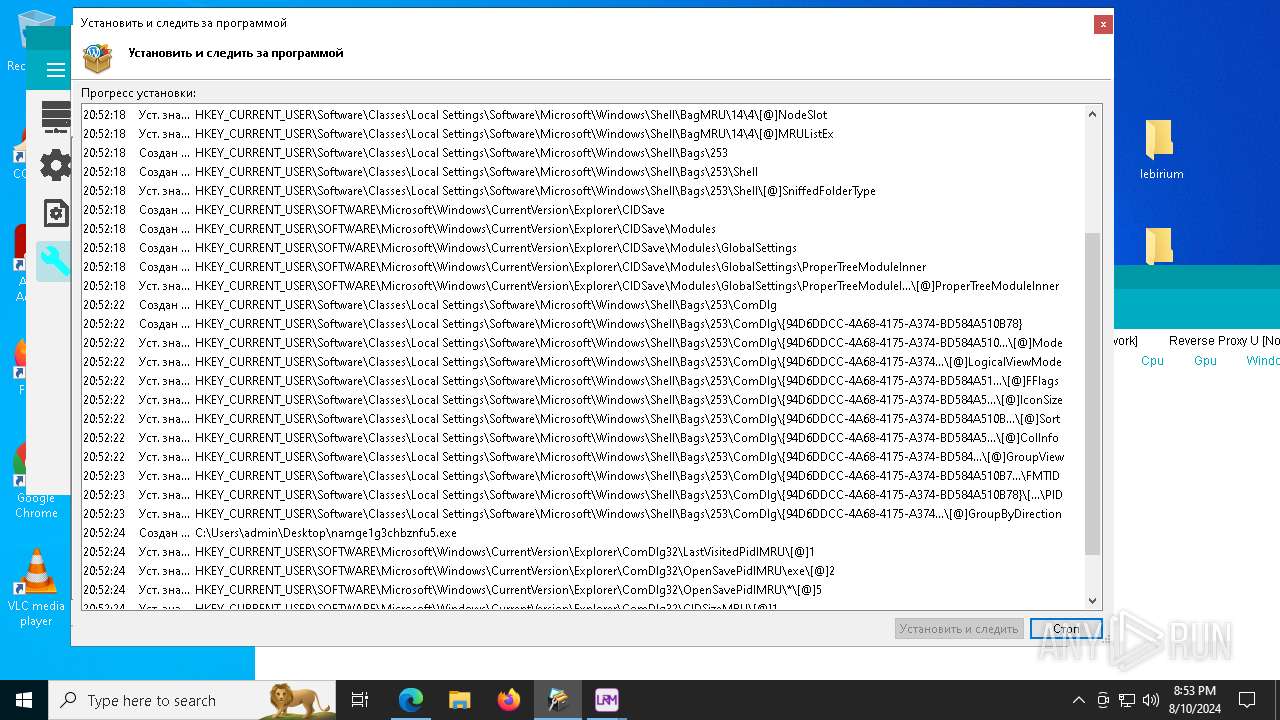Select the log row ending in [@]LogicalViewMode
The image size is (1280, 720).
pos(583,362)
